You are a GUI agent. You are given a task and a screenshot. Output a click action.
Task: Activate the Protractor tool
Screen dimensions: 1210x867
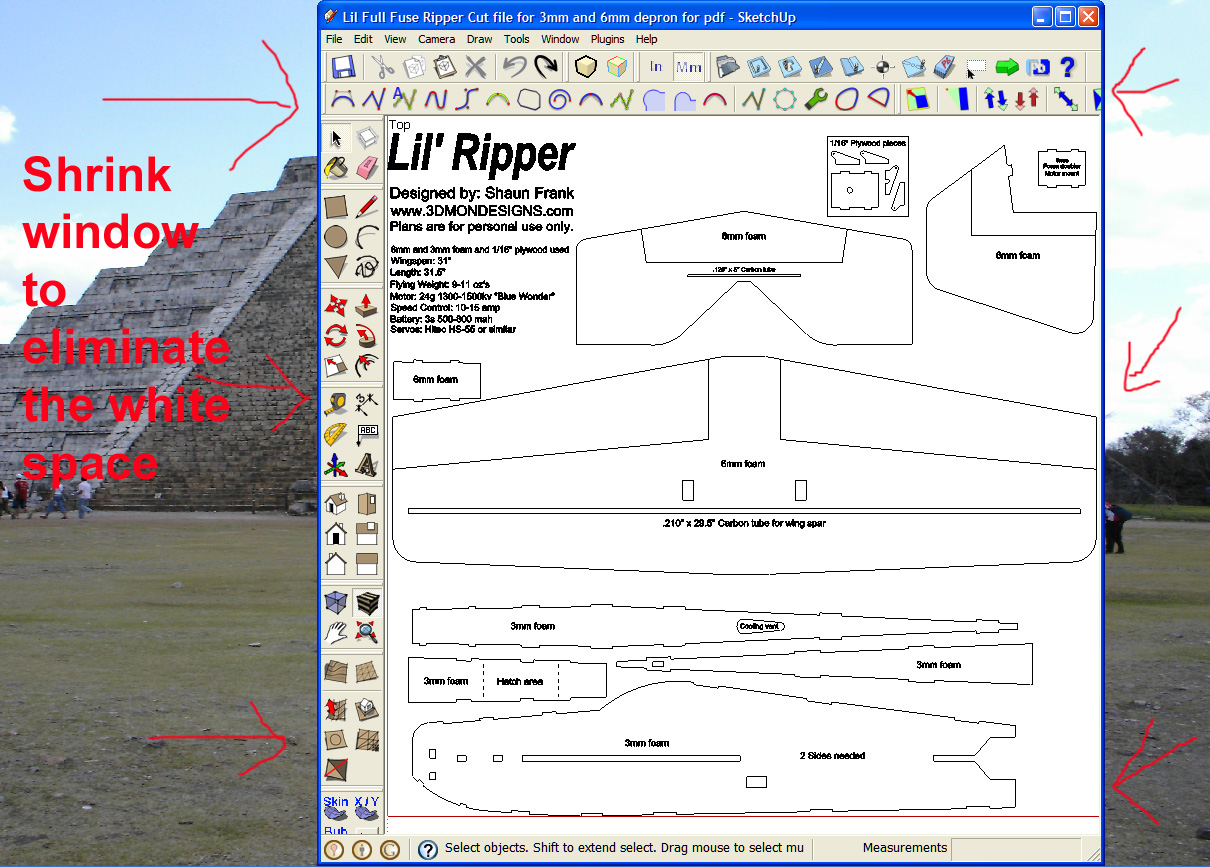(x=336, y=434)
